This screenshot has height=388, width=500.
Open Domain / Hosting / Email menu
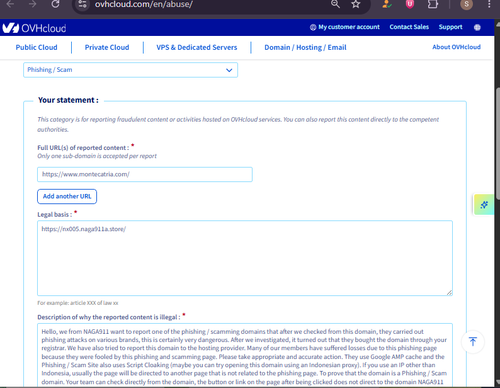(x=305, y=47)
